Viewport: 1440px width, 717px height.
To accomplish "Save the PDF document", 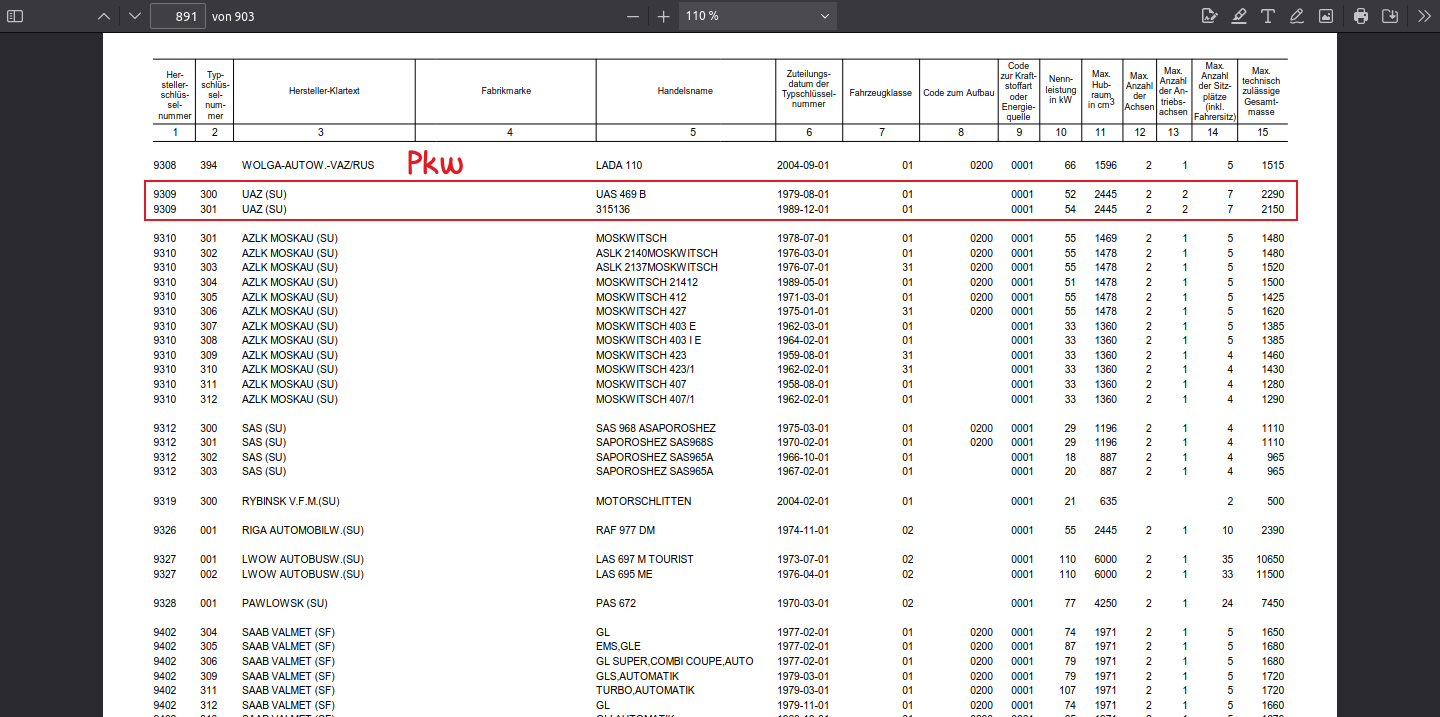I will [1390, 16].
